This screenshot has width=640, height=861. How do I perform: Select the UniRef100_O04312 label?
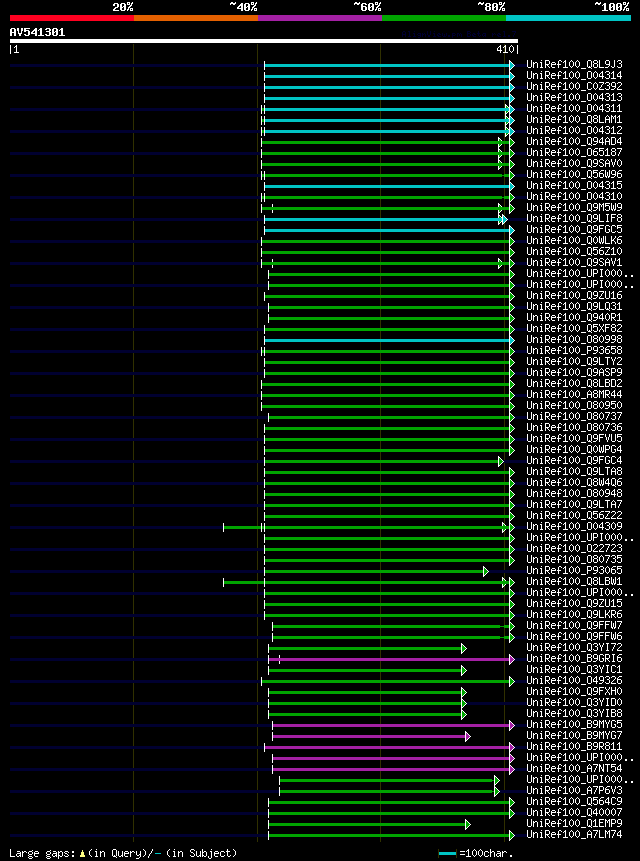(574, 131)
